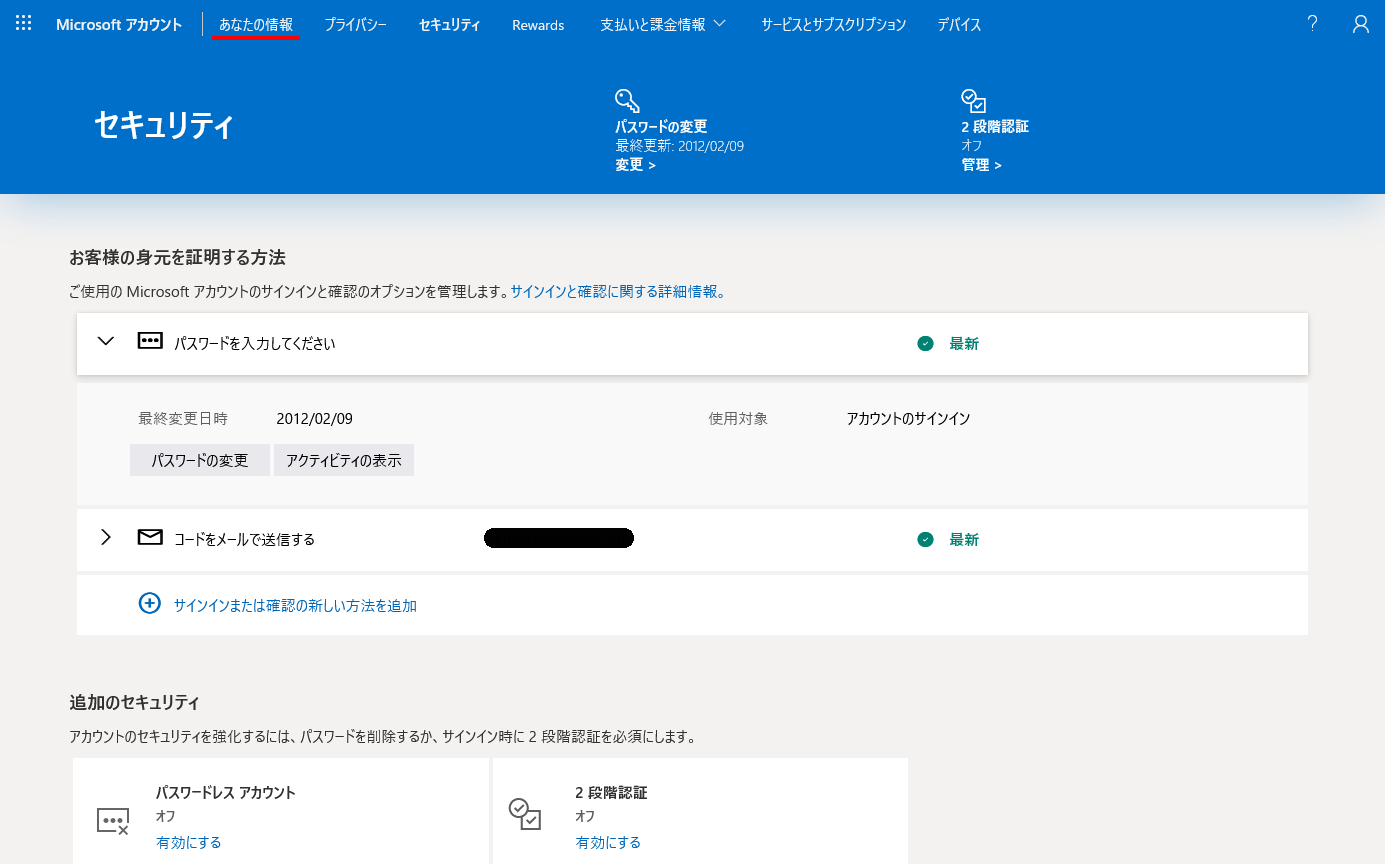The image size is (1385, 864).
Task: Click the key icon above パスワードの変更
Action: tap(627, 100)
